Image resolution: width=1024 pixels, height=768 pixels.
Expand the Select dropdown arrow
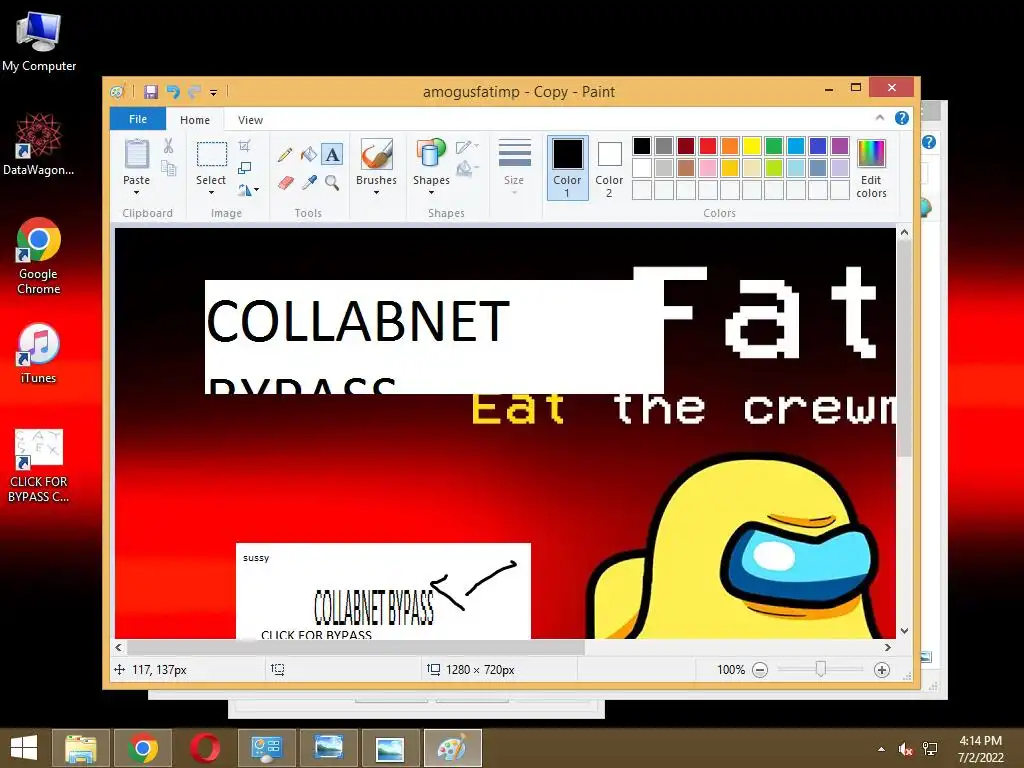(x=211, y=193)
